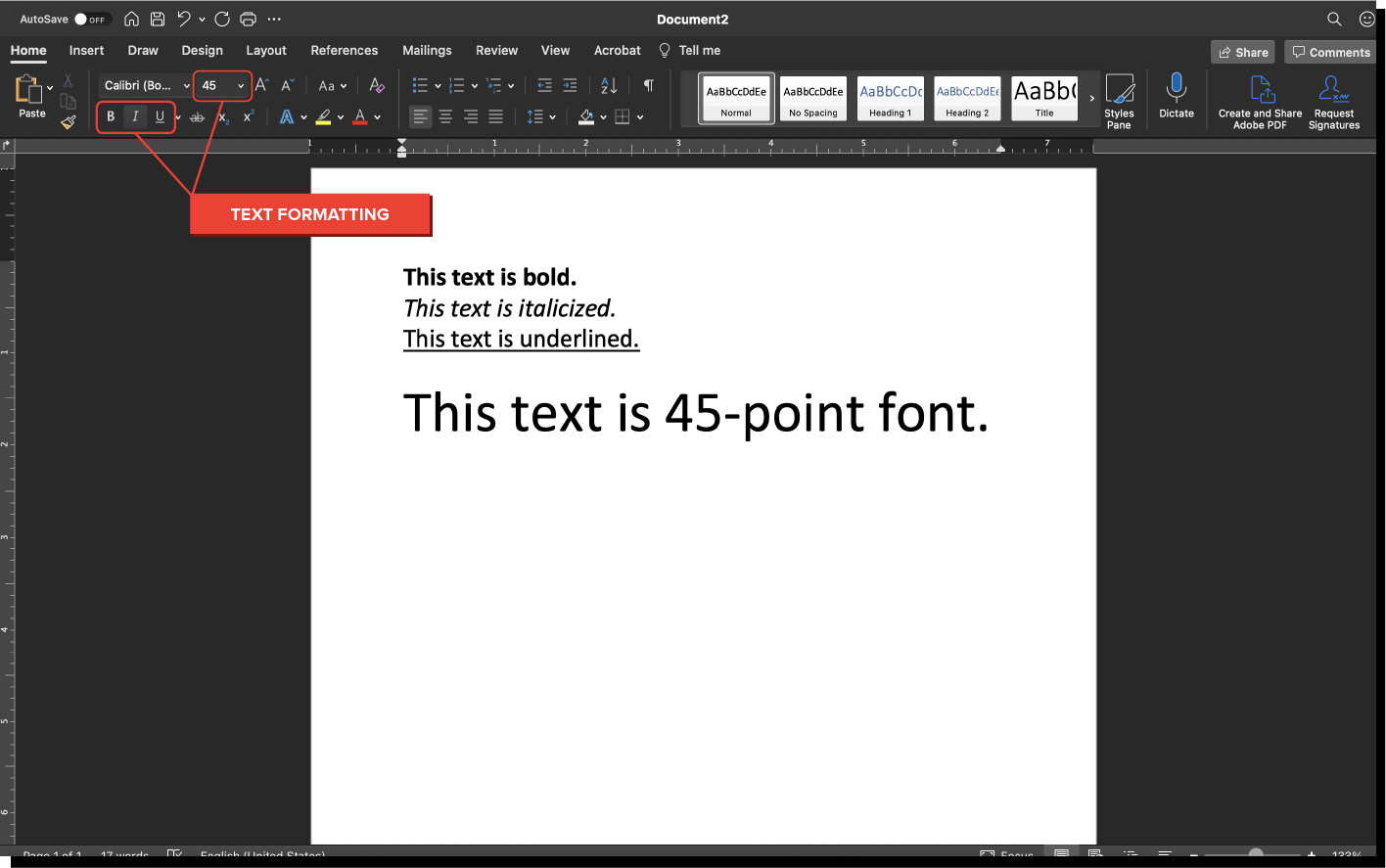Start Dictate with the microphone icon

1177,96
